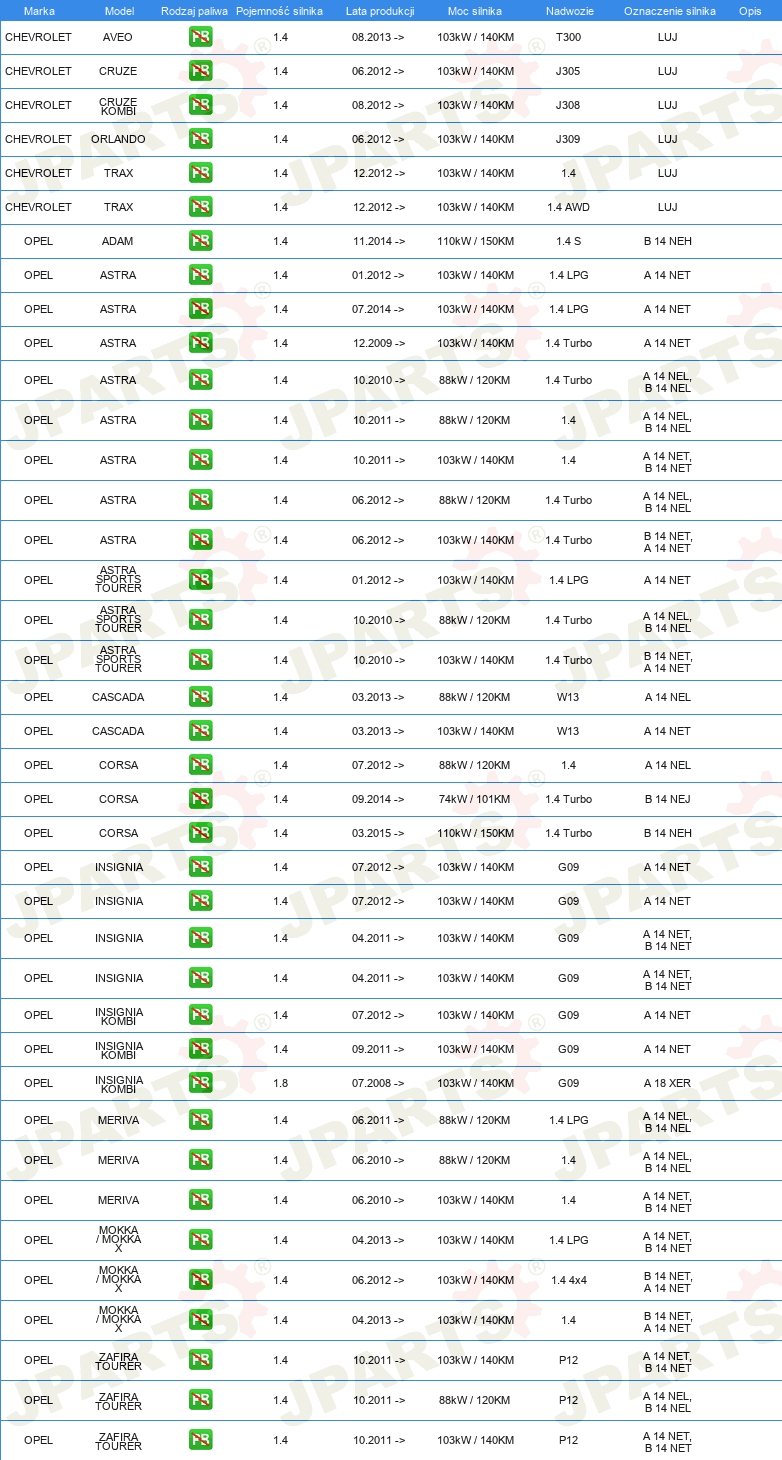Select the T300 body cell

pyautogui.click(x=568, y=38)
